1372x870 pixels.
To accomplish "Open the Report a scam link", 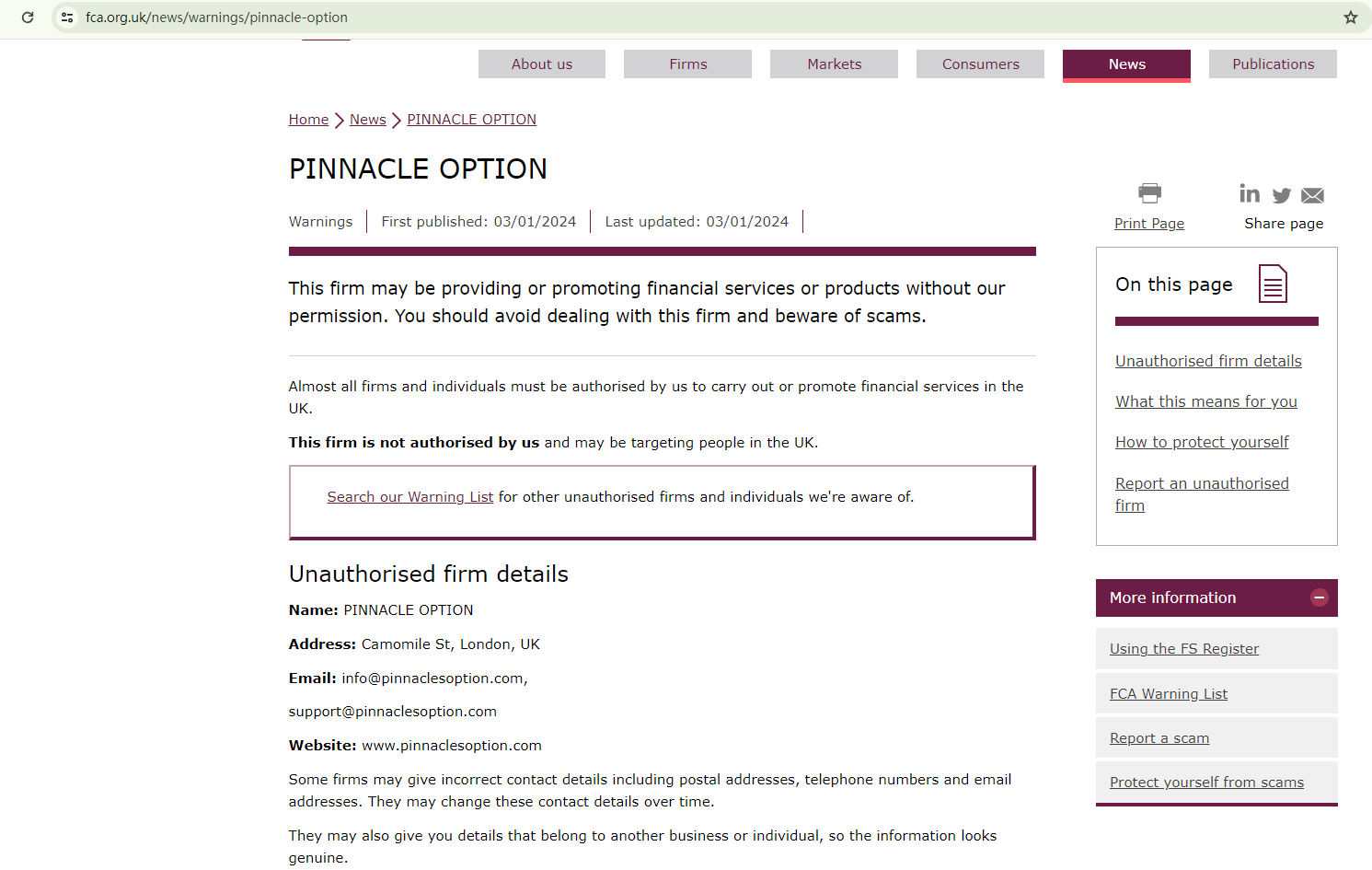I will tap(1159, 738).
